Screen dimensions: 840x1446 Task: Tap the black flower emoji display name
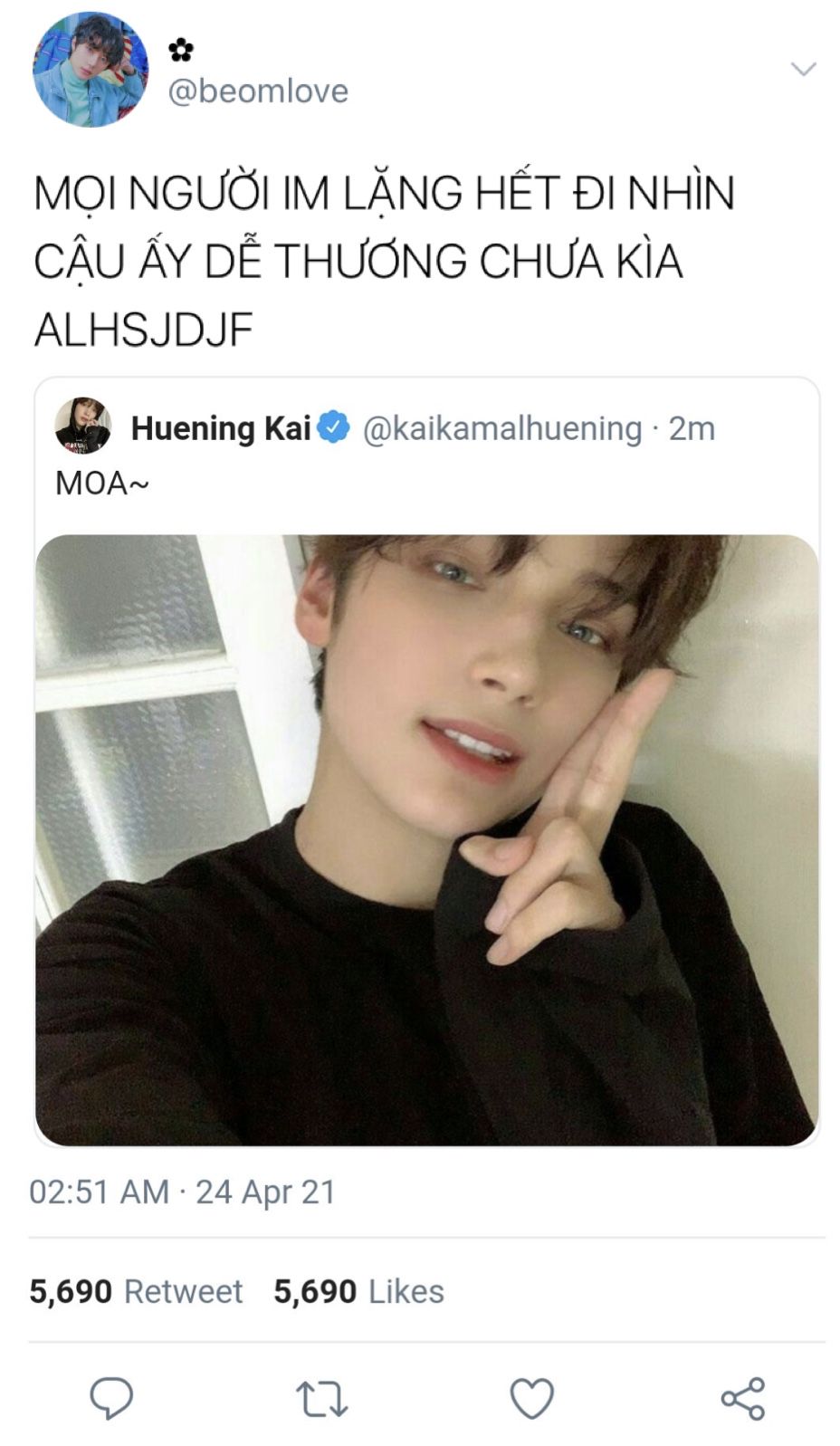[x=181, y=50]
